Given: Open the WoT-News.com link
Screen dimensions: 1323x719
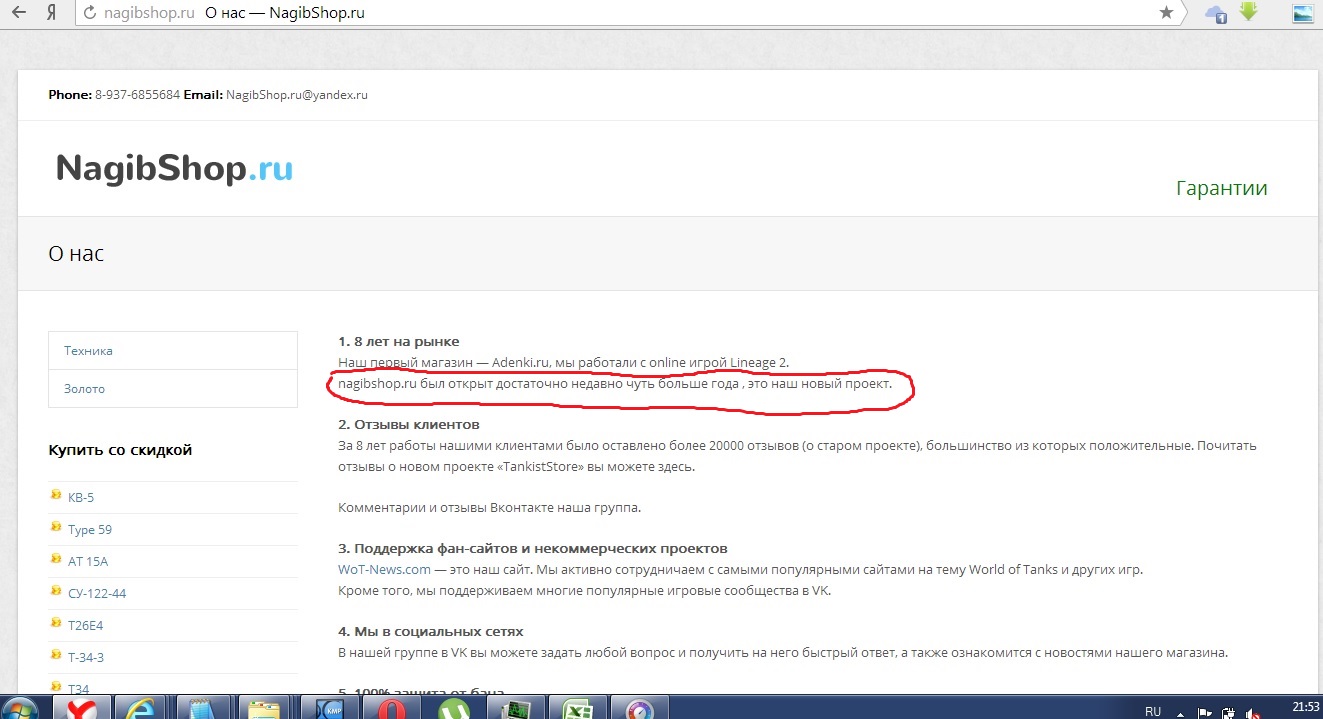Looking at the screenshot, I should tap(384, 569).
